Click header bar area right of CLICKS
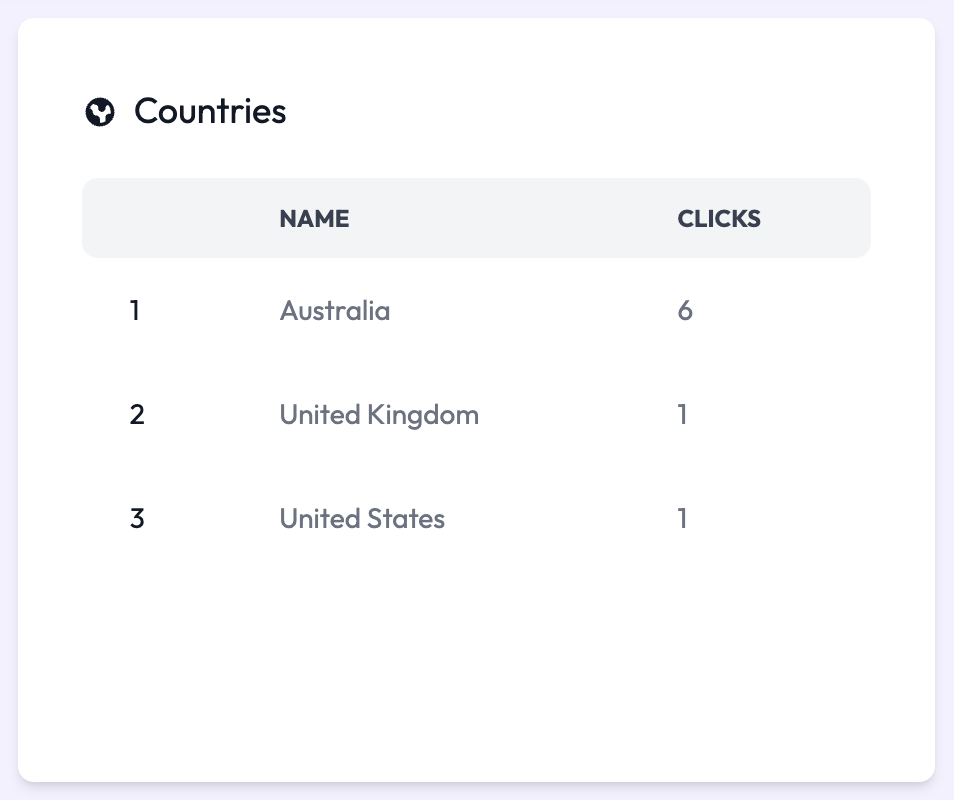954x800 pixels. 820,219
